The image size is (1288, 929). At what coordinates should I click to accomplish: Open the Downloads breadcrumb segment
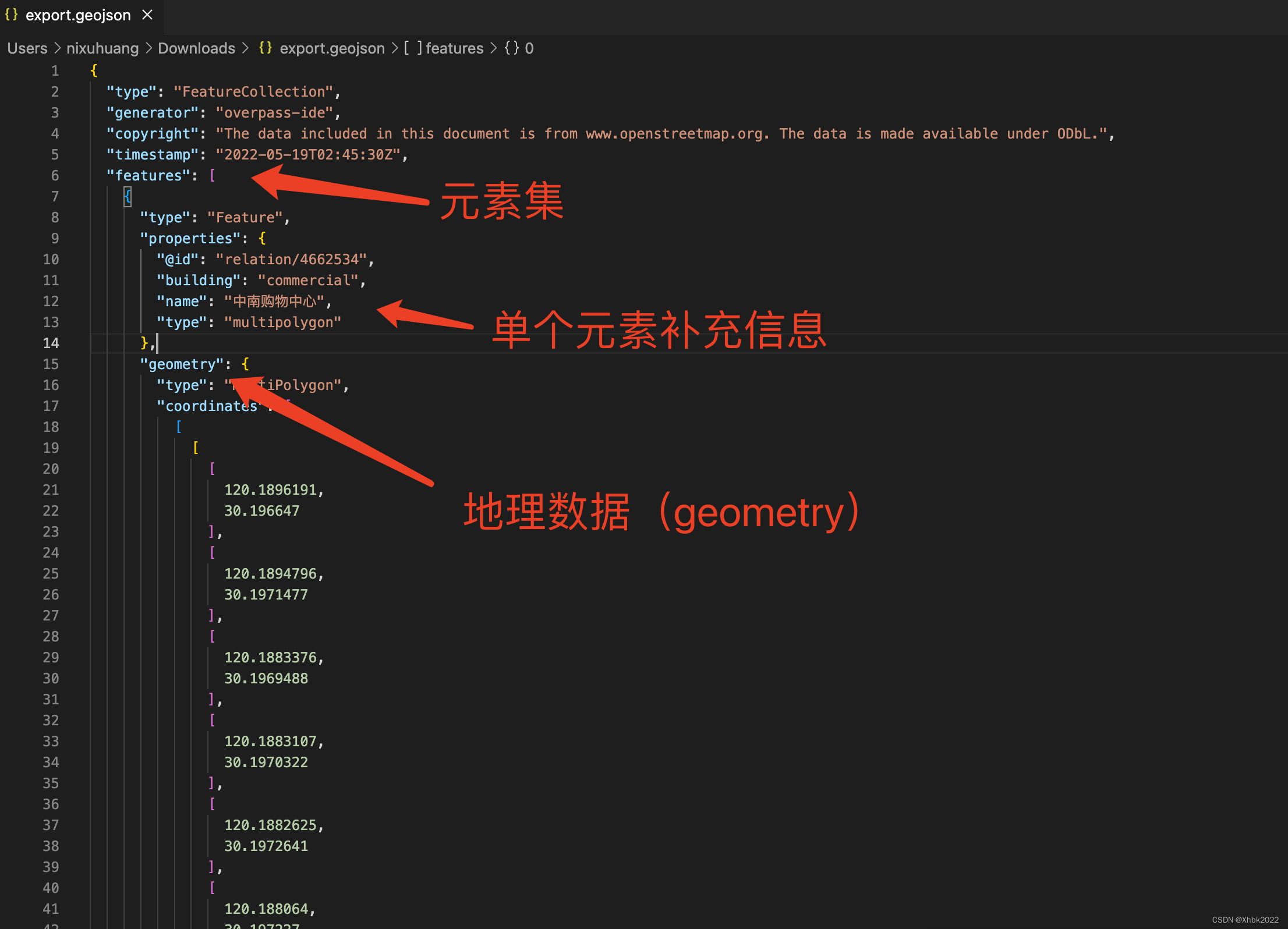(x=196, y=48)
